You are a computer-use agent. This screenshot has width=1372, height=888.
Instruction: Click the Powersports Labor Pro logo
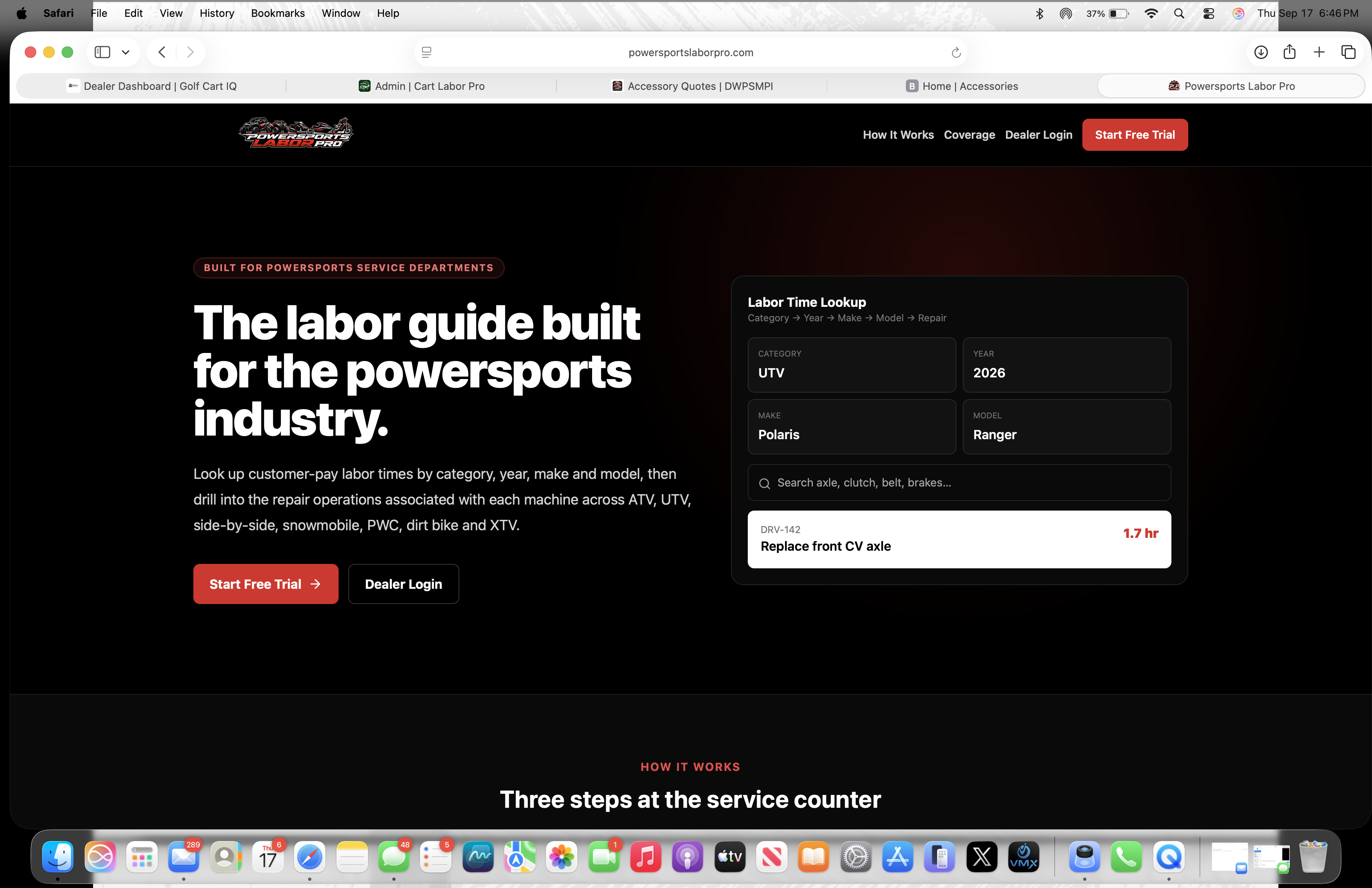pos(296,133)
